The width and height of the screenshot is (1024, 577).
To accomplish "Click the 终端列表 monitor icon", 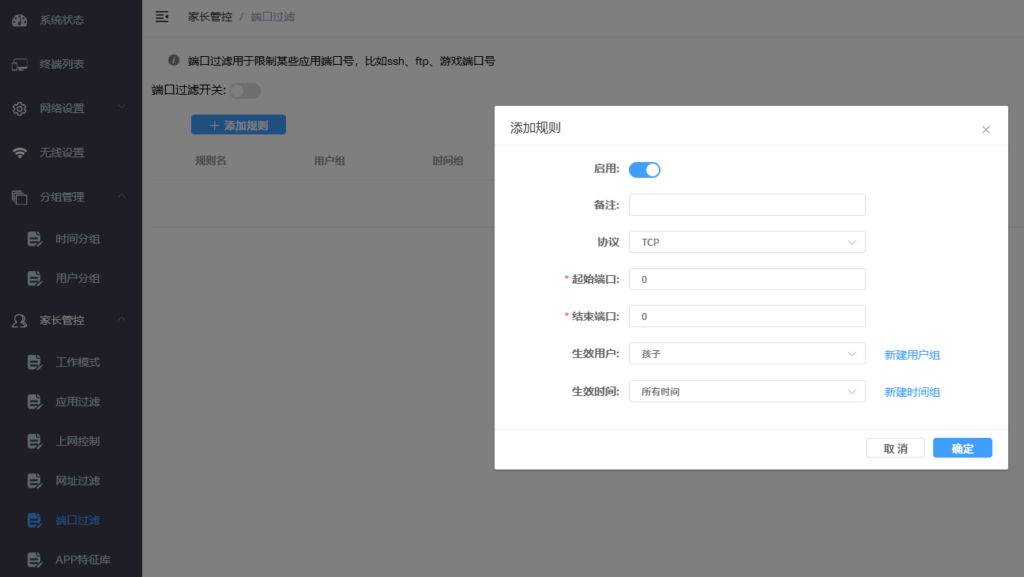I will pyautogui.click(x=20, y=65).
